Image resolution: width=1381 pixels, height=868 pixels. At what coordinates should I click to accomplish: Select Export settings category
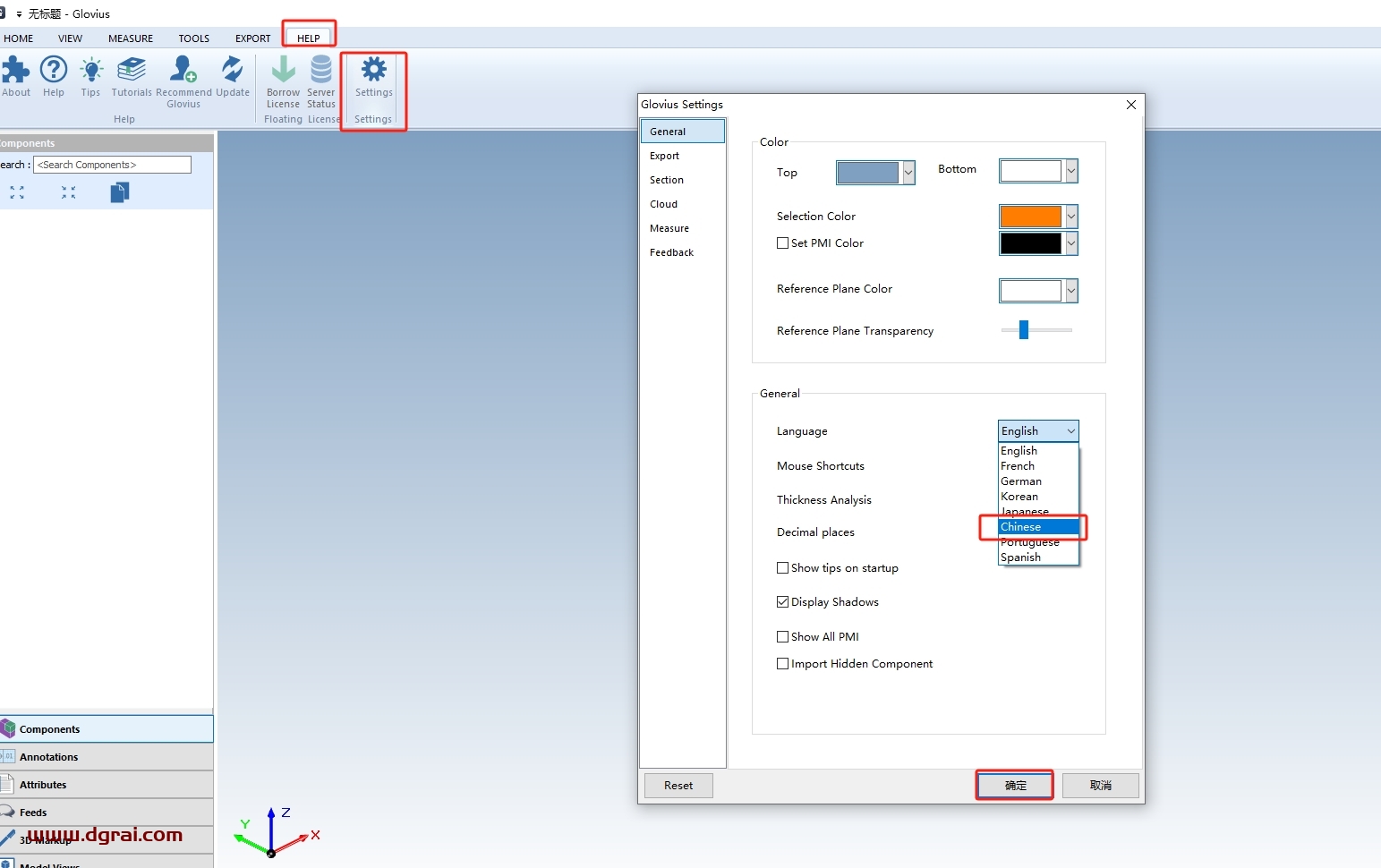(683, 156)
